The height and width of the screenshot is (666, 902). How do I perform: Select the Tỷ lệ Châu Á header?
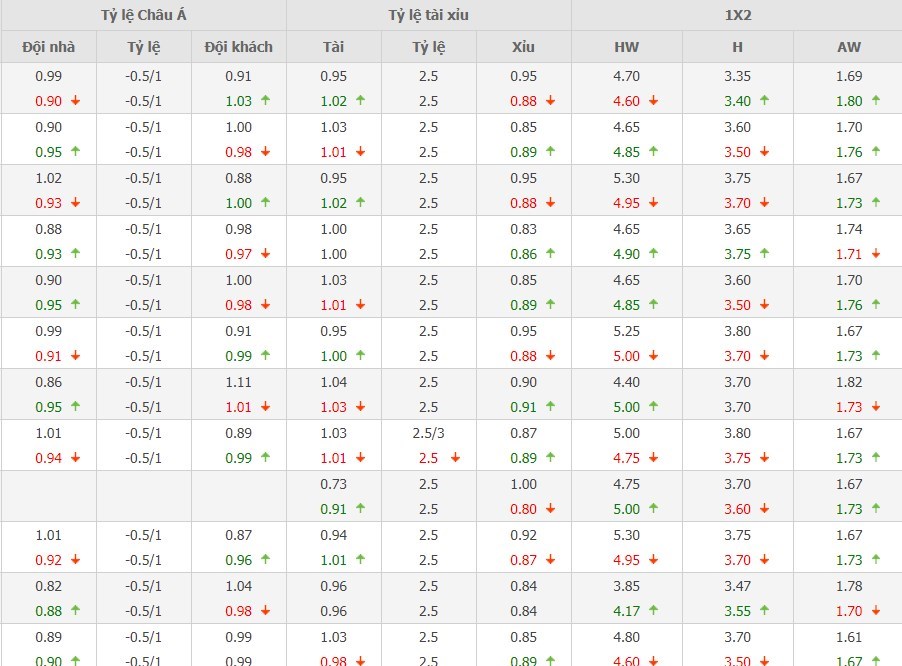pos(143,15)
